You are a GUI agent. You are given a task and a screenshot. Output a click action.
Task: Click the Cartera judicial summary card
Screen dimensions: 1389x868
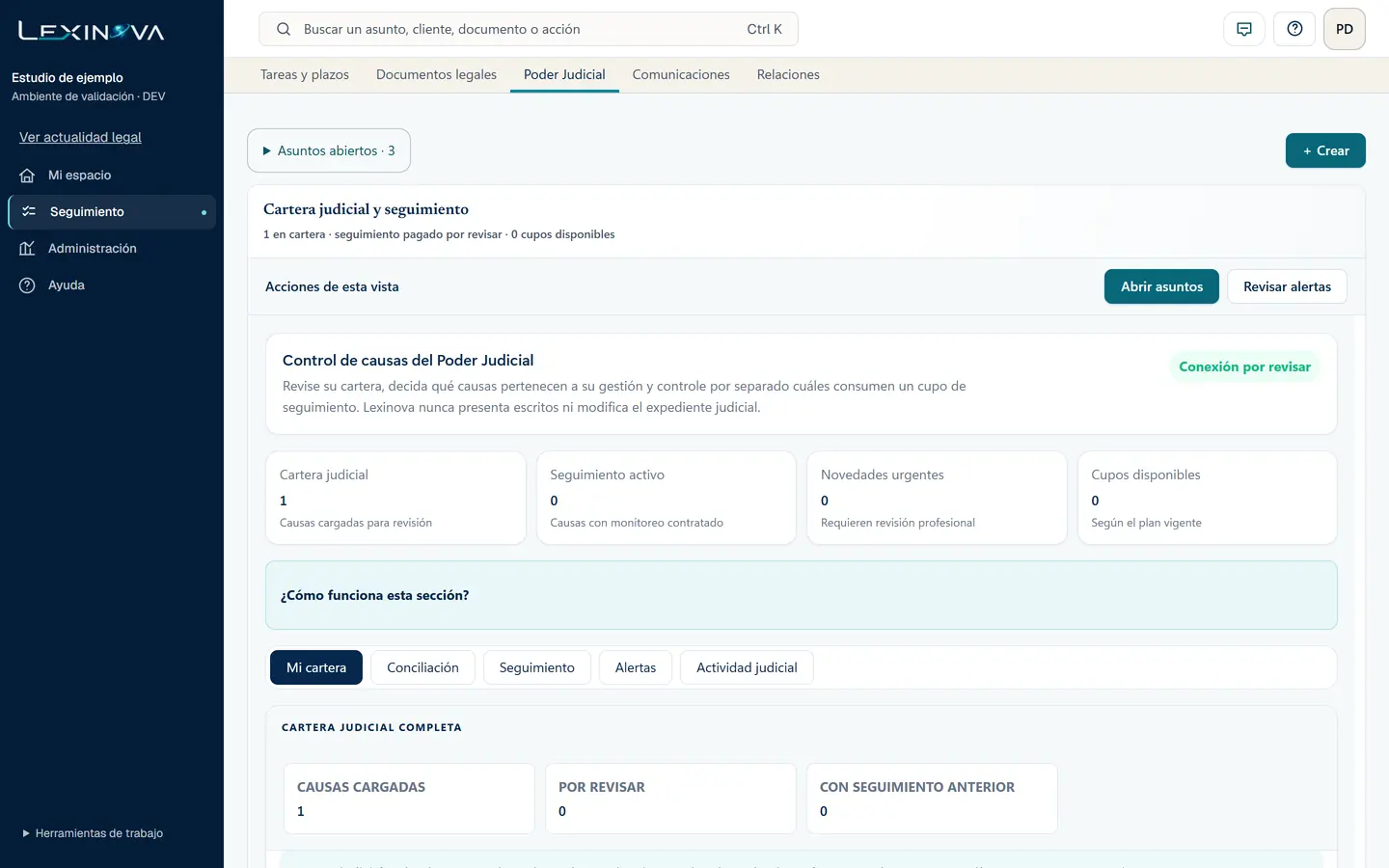tap(395, 498)
